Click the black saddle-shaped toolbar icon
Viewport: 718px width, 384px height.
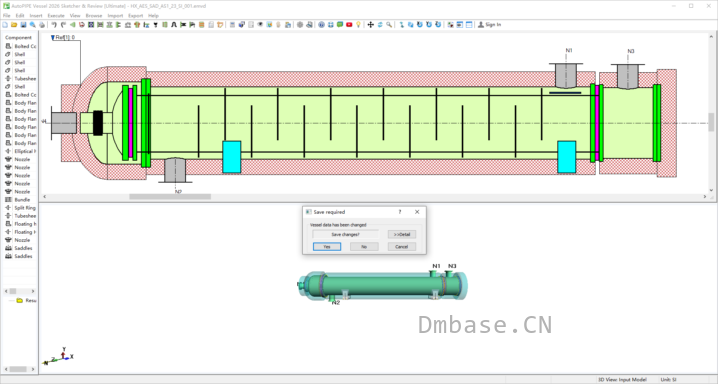[174, 25]
